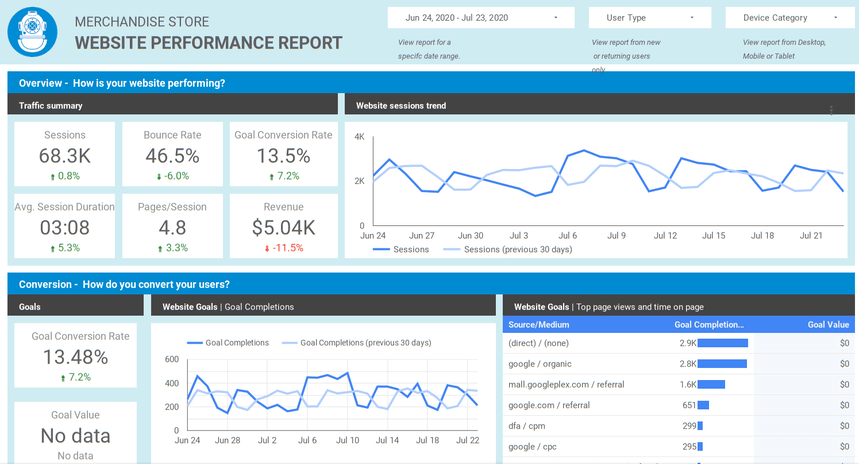Select the mall.googleplex.com / referral row
Image resolution: width=859 pixels, height=464 pixels.
(x=566, y=384)
